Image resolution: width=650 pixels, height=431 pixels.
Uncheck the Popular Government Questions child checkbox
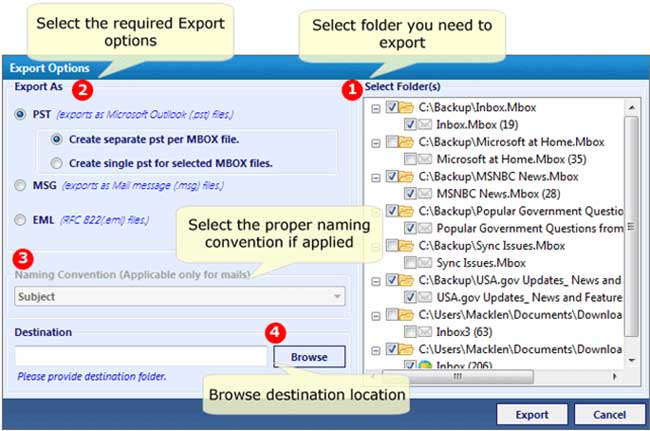410,228
